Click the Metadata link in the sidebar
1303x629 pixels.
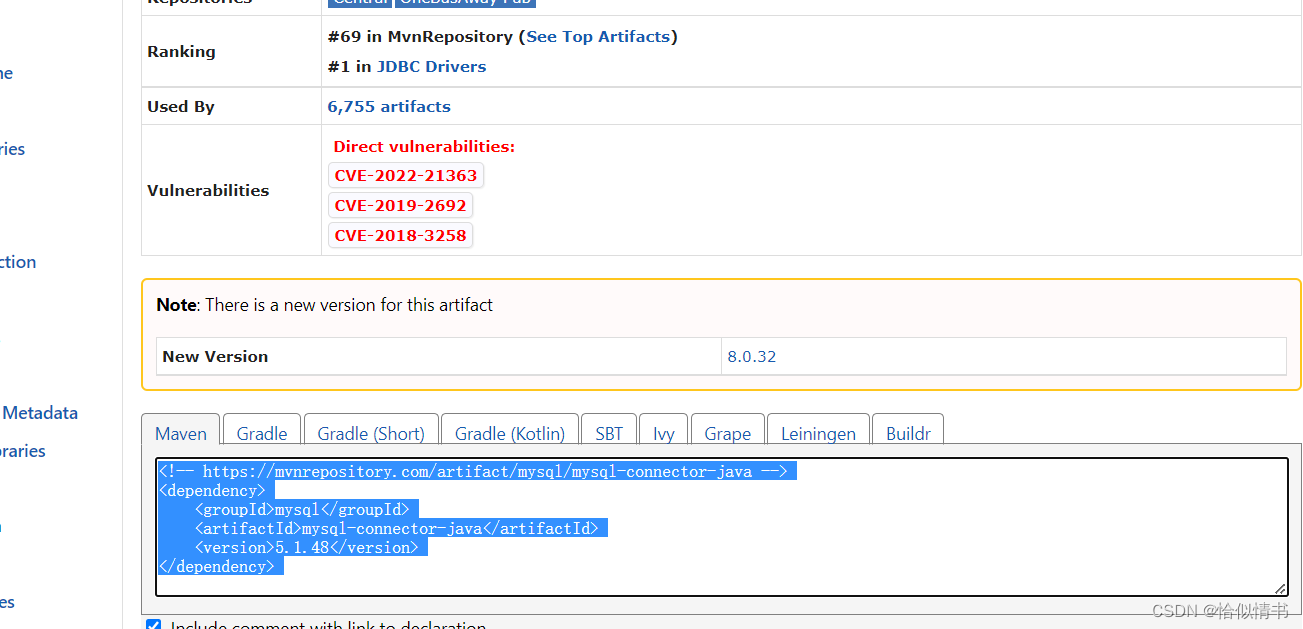click(40, 412)
